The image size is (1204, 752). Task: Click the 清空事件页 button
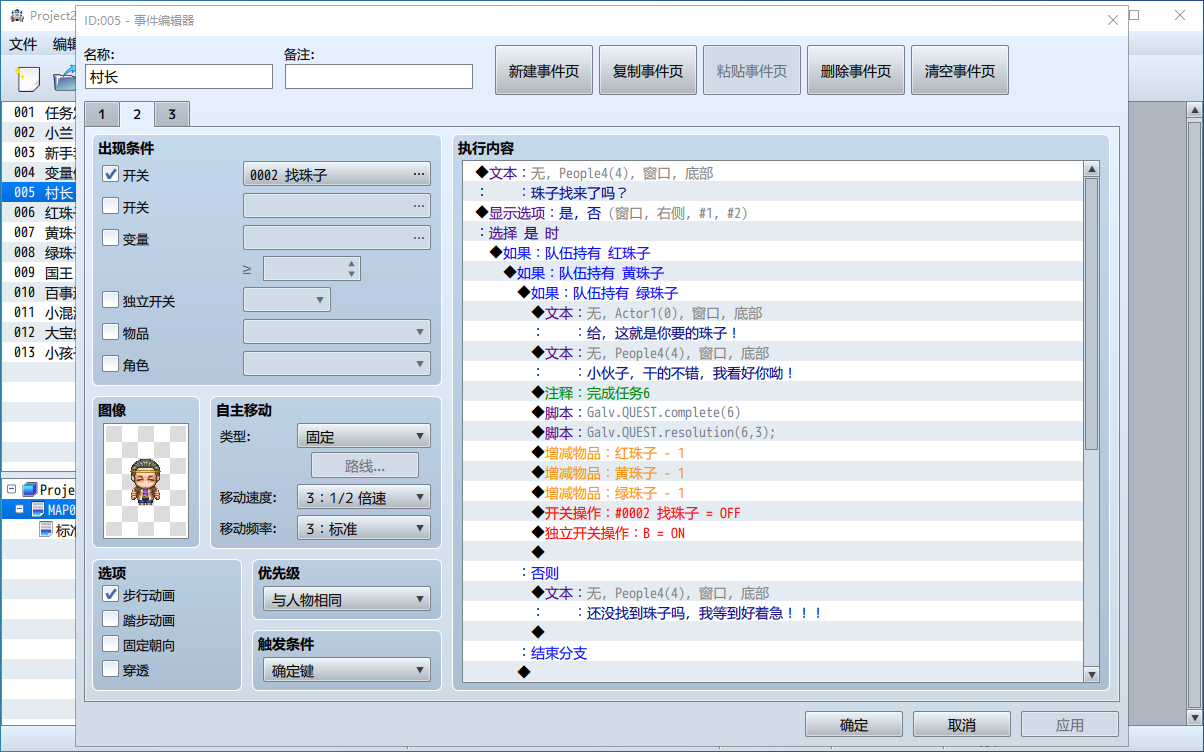(x=960, y=71)
